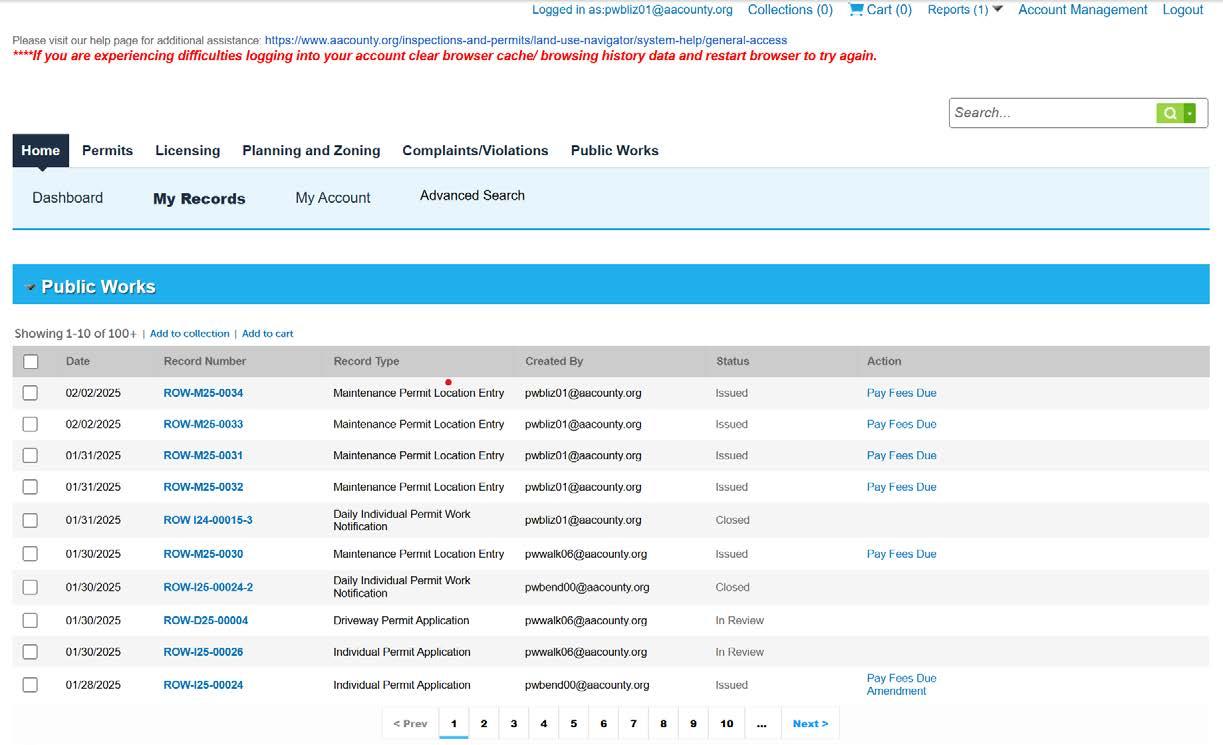Screen dimensions: 1223x745
Task: Go to the Dashboard menu item
Action: coord(67,197)
